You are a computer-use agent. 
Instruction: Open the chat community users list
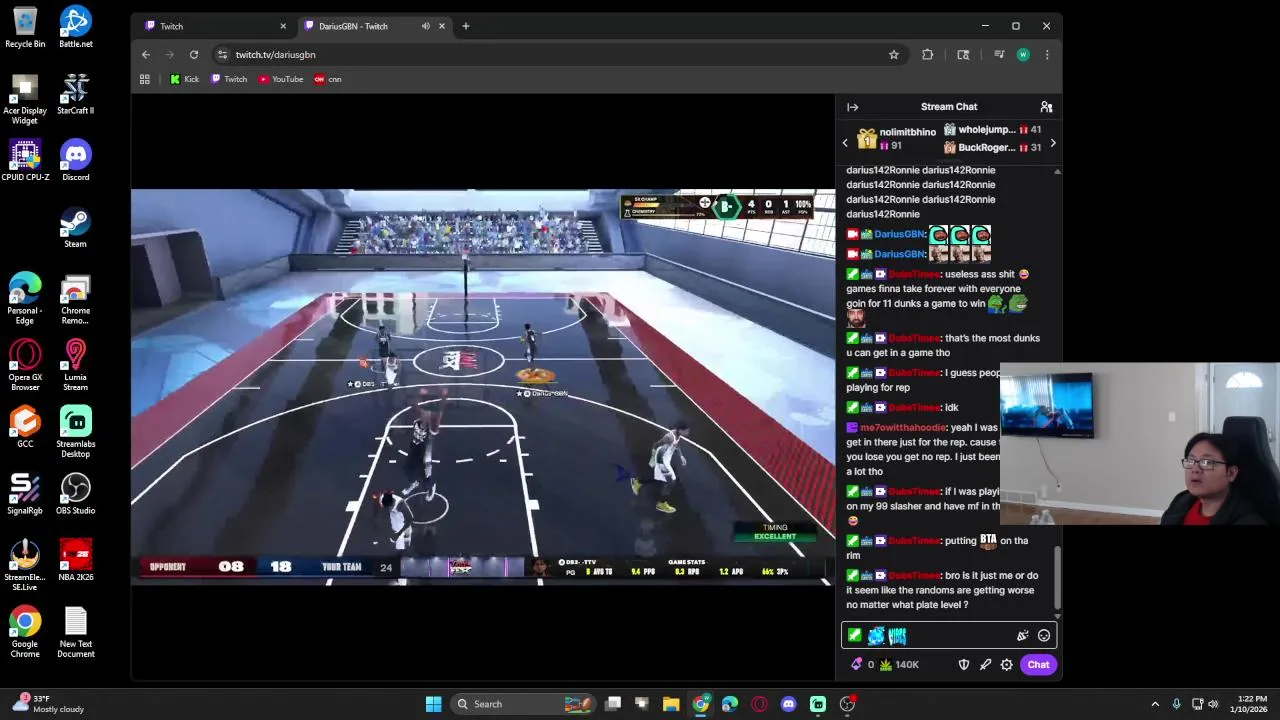1046,107
